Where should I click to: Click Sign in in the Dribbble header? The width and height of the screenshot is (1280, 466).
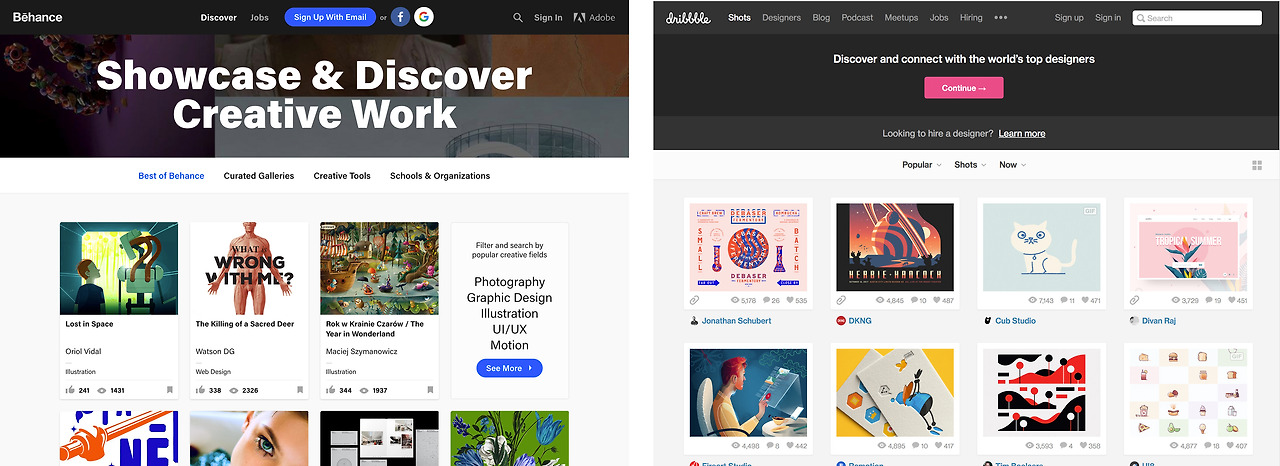[1108, 18]
